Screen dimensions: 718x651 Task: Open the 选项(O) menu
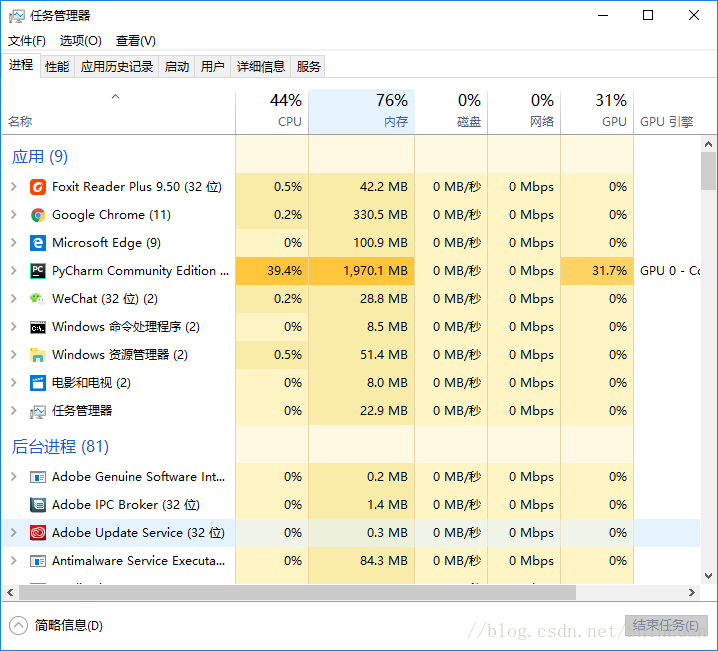(x=80, y=41)
